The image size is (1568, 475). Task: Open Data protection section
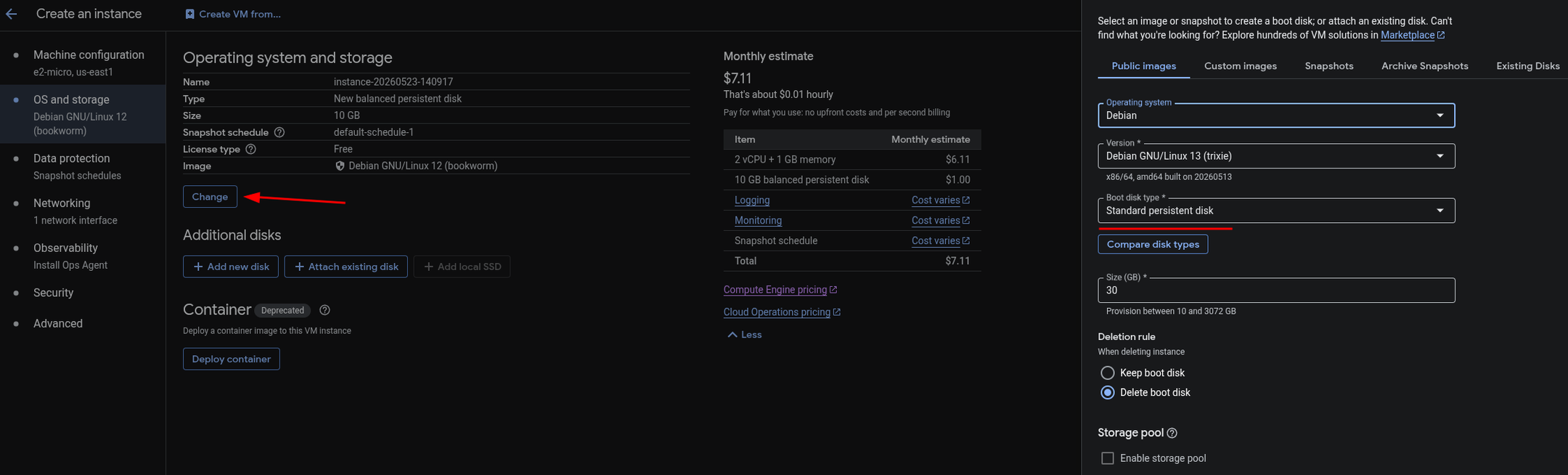[83, 166]
